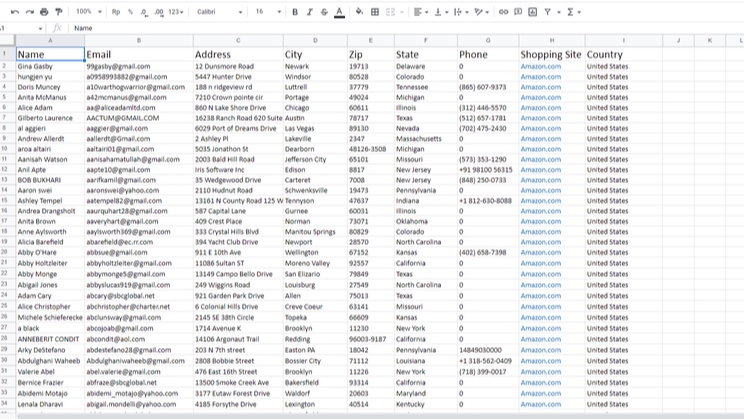744x419 pixels.
Task: Select column C header
Action: (x=238, y=40)
